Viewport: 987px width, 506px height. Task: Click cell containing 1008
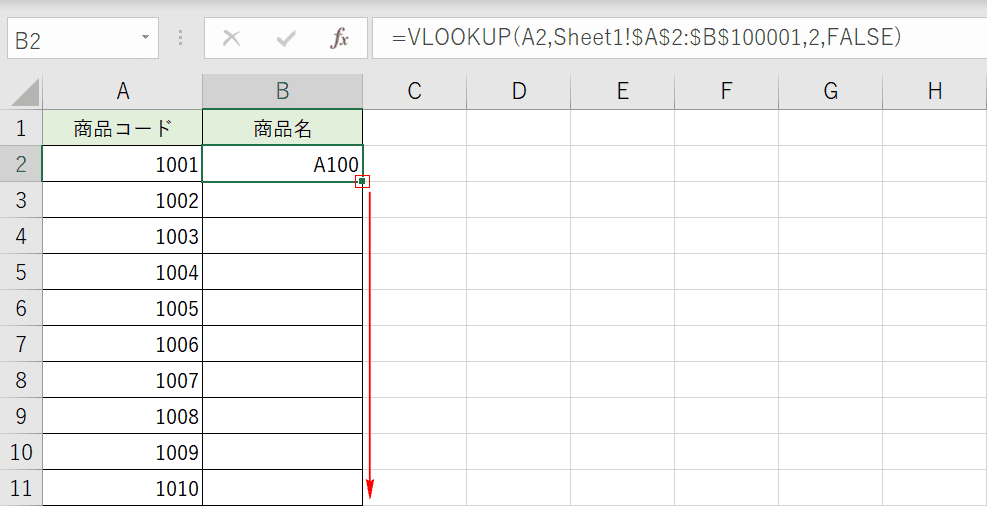[x=123, y=415]
